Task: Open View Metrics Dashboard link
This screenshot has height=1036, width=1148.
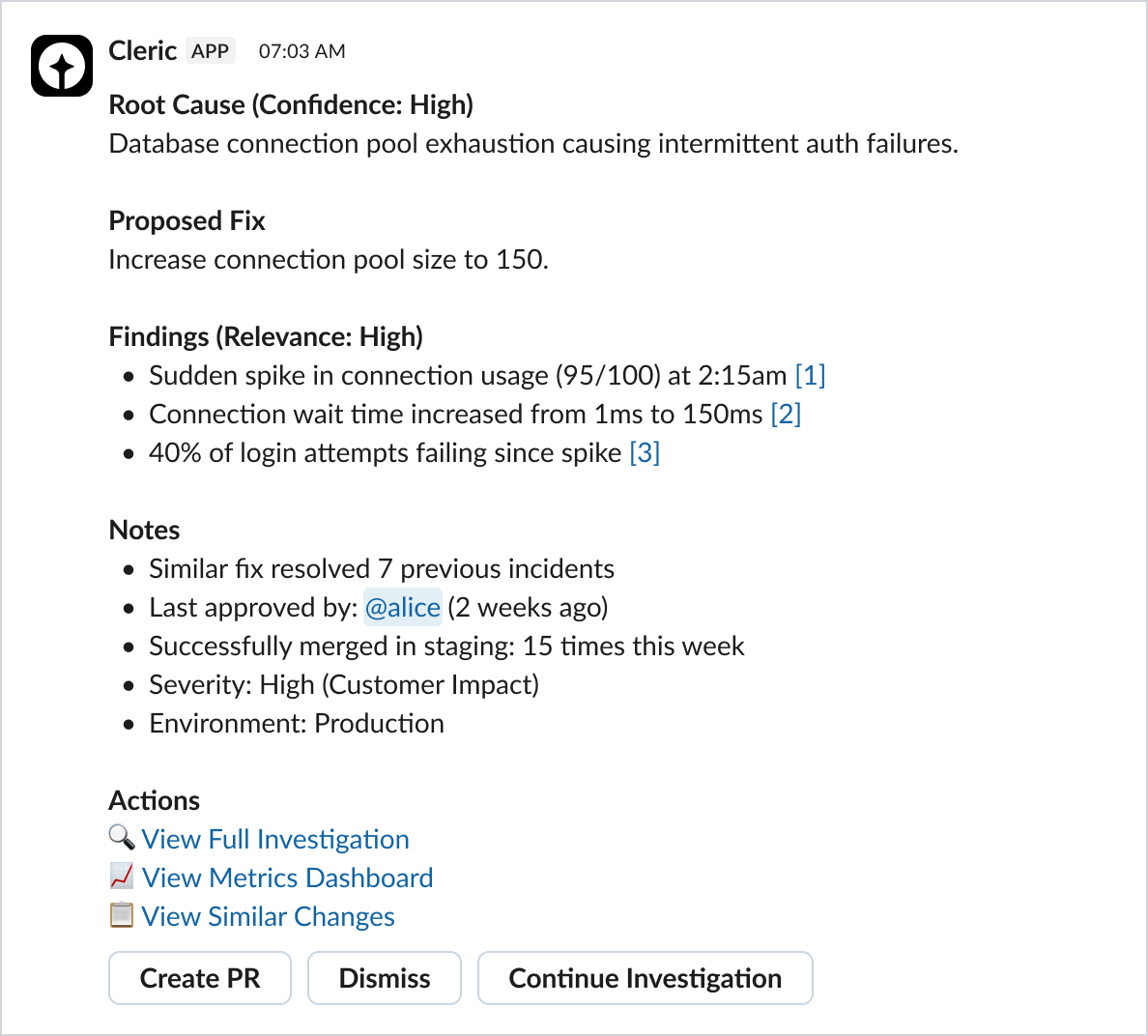Action: 287,878
